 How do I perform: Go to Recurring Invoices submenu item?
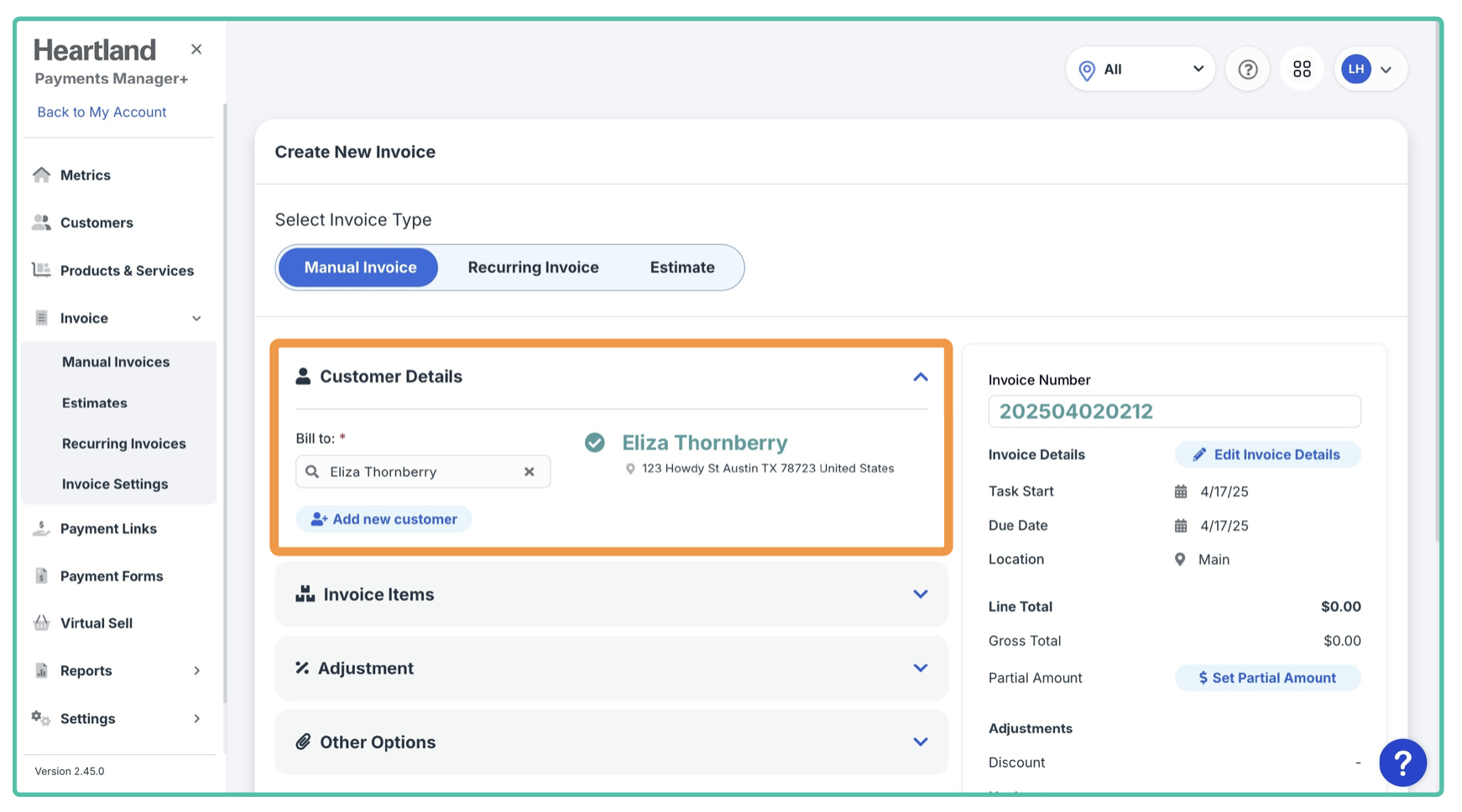(x=123, y=444)
